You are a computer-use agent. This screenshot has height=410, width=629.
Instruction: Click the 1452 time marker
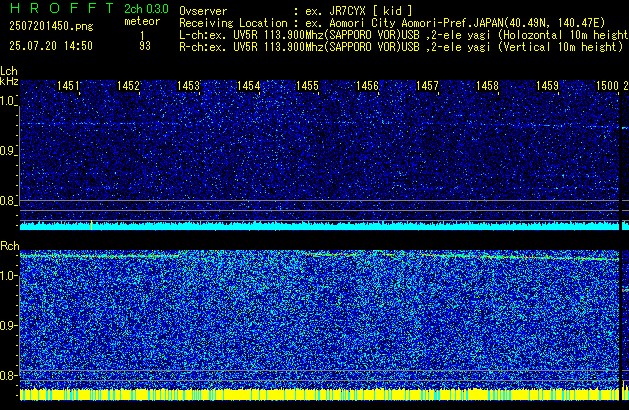[128, 86]
